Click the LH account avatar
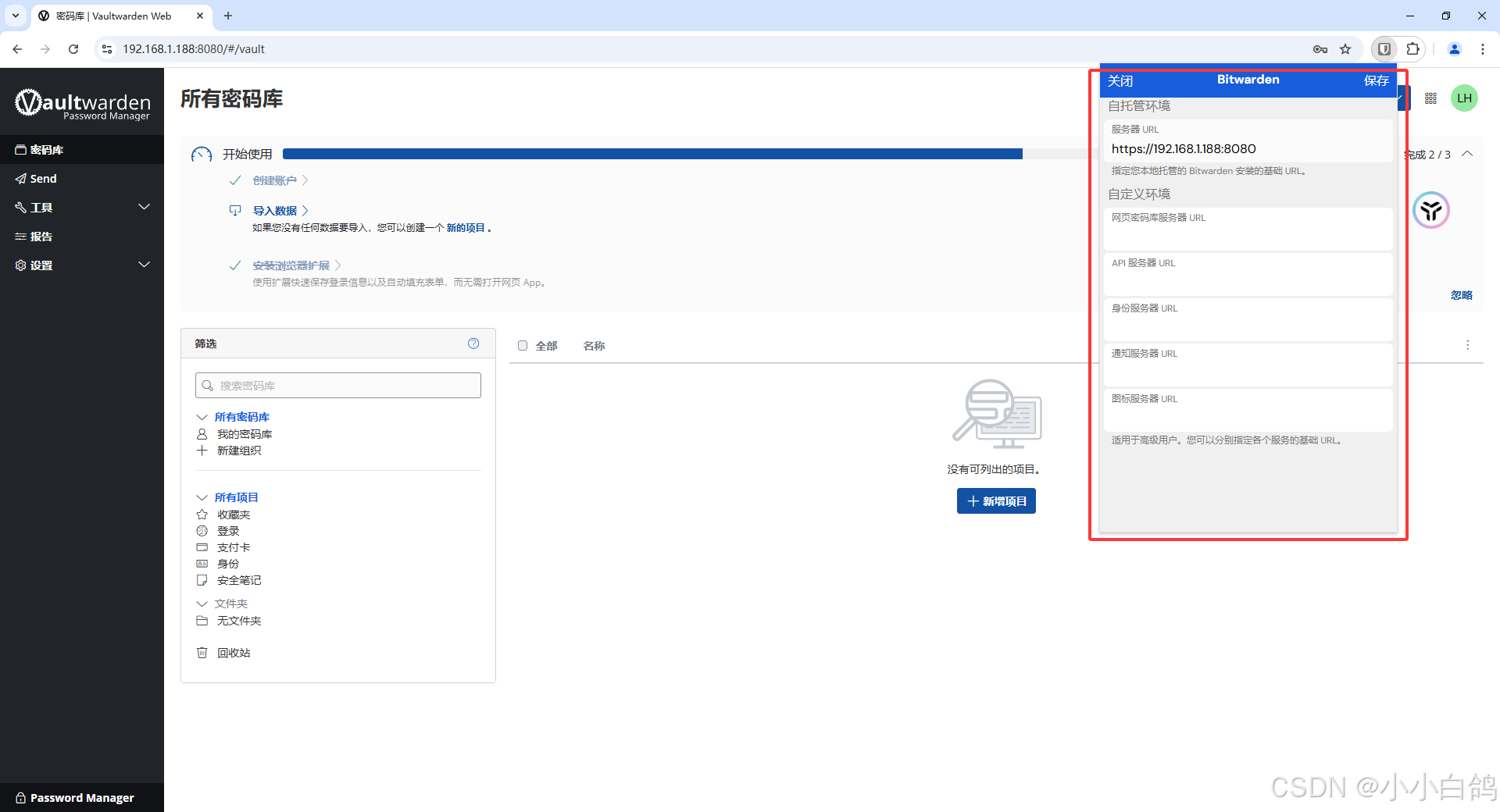Image resolution: width=1500 pixels, height=812 pixels. pyautogui.click(x=1464, y=98)
